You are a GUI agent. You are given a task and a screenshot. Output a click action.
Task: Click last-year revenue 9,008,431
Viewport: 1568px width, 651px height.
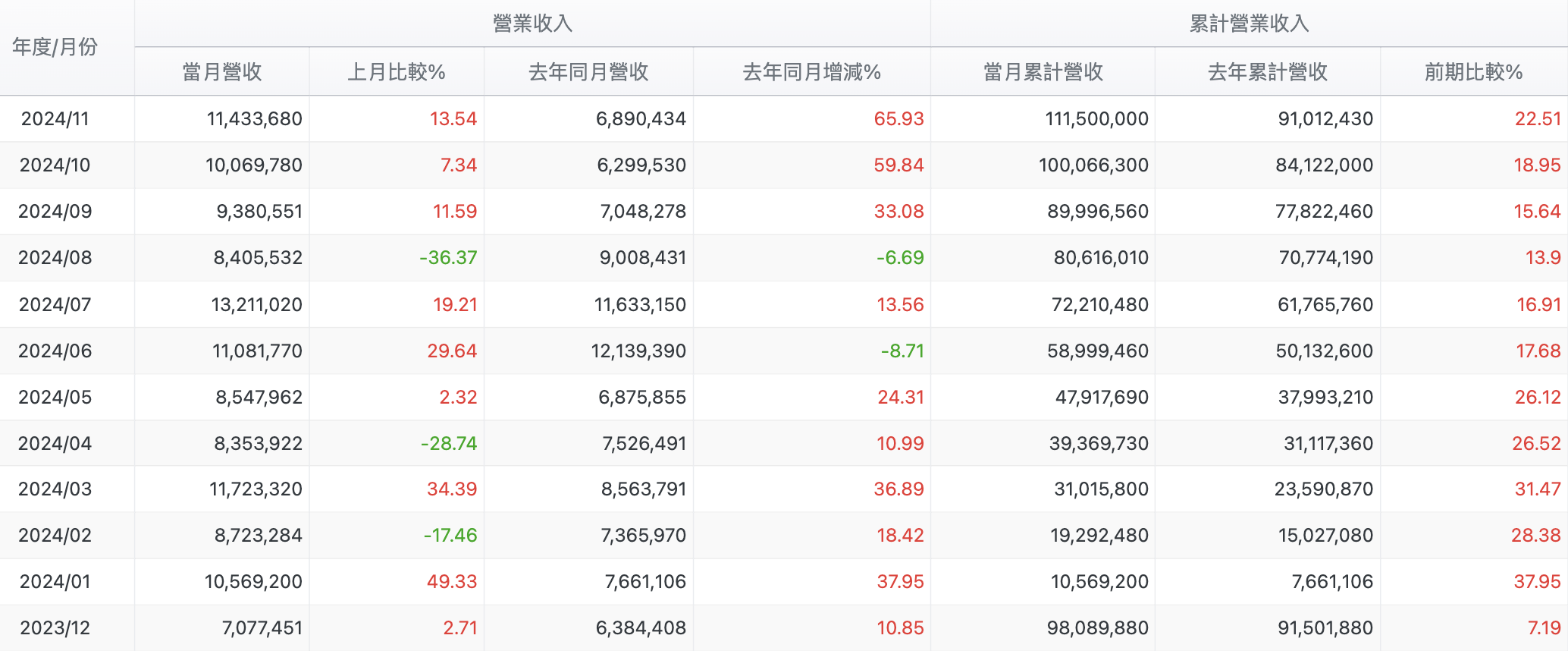(643, 258)
